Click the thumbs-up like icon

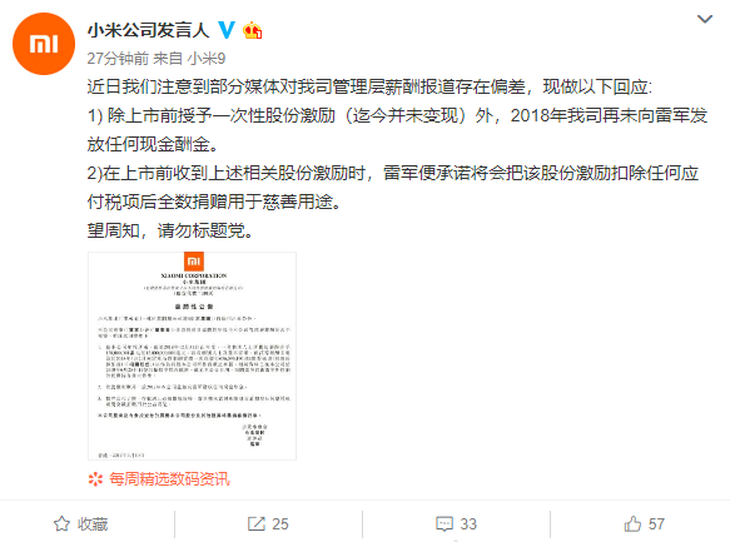point(633,524)
